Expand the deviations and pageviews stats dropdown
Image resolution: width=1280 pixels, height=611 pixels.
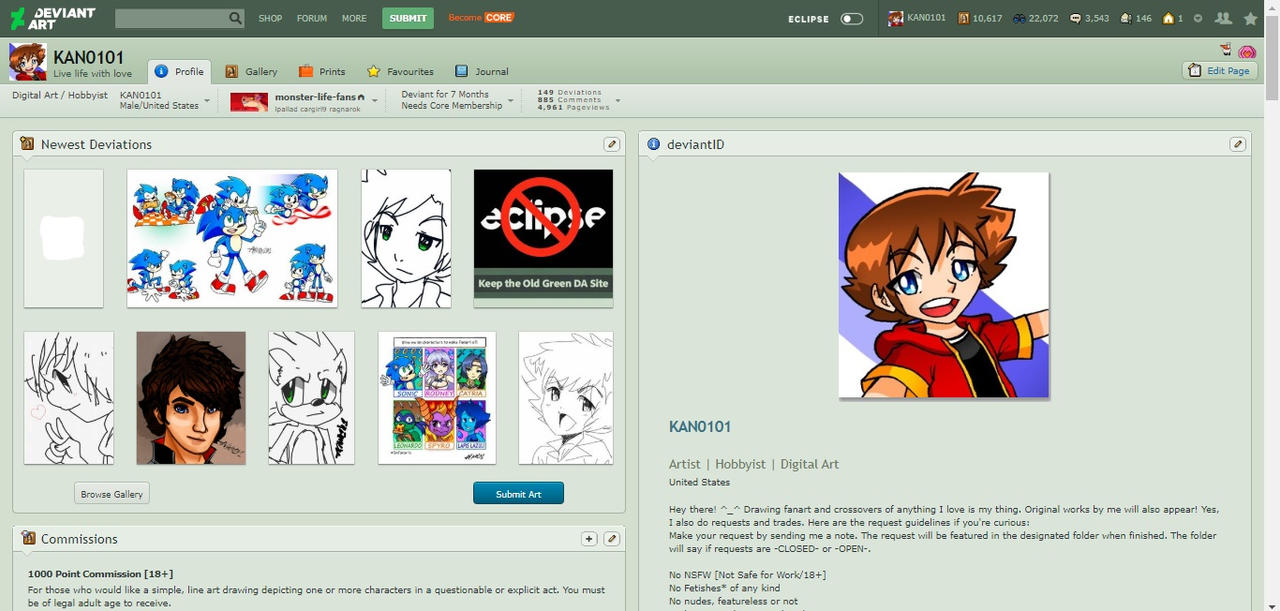pyautogui.click(x=618, y=101)
